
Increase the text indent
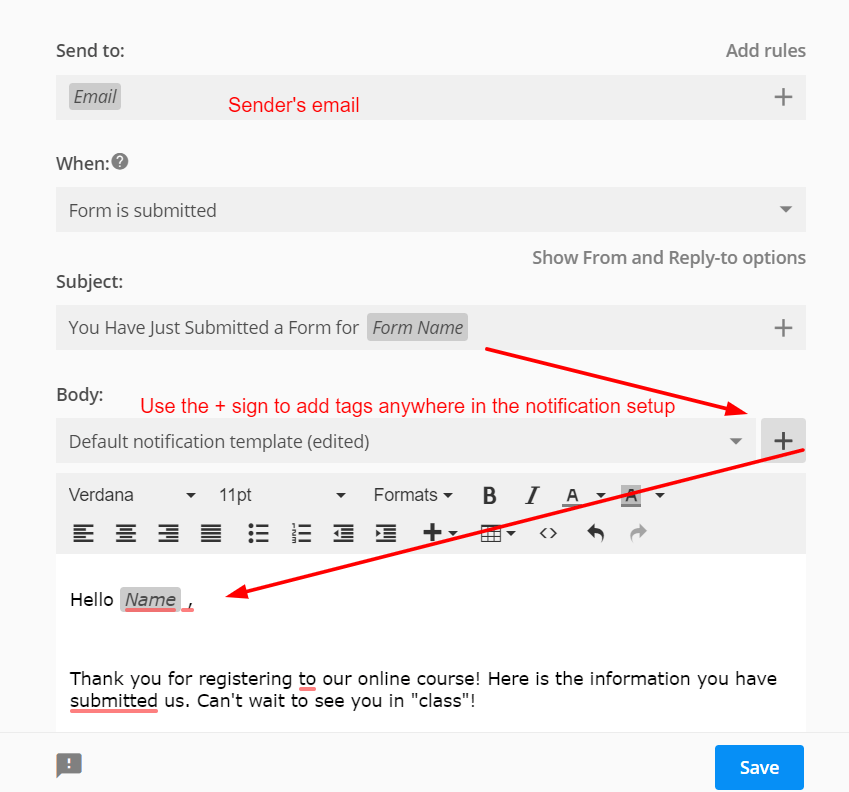(x=386, y=533)
